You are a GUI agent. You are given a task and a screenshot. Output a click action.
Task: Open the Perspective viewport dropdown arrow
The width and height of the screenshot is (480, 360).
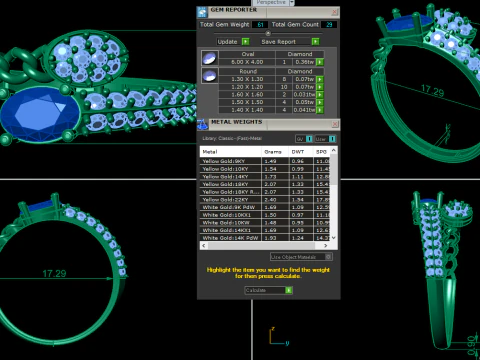click(x=292, y=3)
